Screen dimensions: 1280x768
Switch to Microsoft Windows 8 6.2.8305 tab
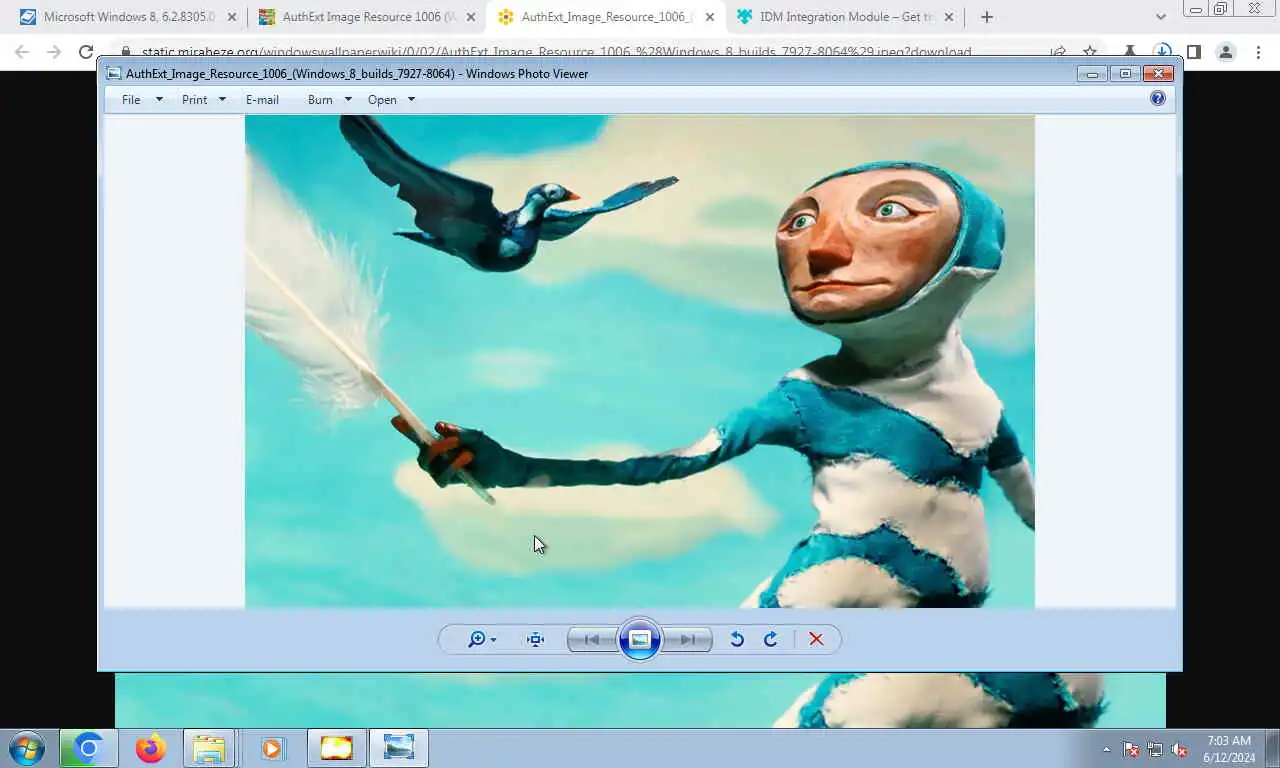[x=129, y=17]
